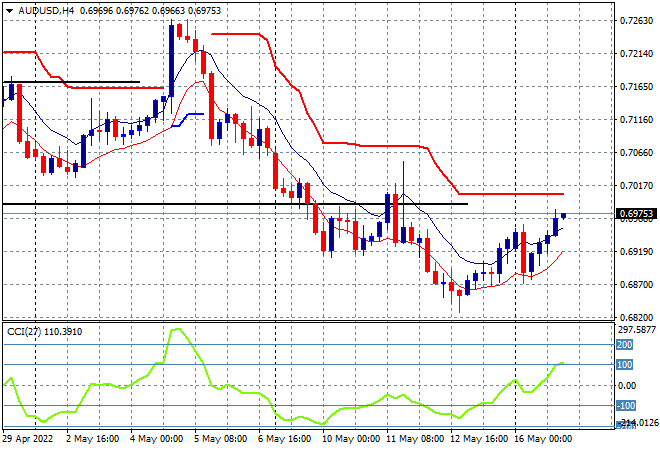Click the 0.70170 price axis label
660x450 pixels.
click(x=636, y=186)
